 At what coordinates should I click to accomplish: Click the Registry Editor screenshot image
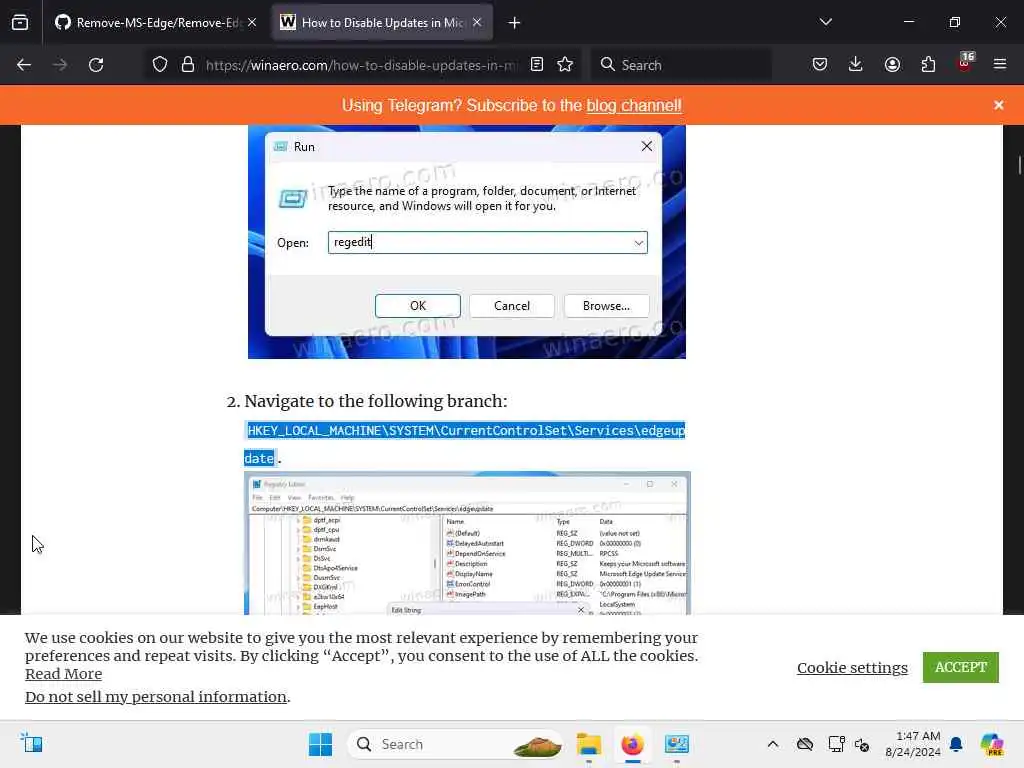[x=467, y=543]
